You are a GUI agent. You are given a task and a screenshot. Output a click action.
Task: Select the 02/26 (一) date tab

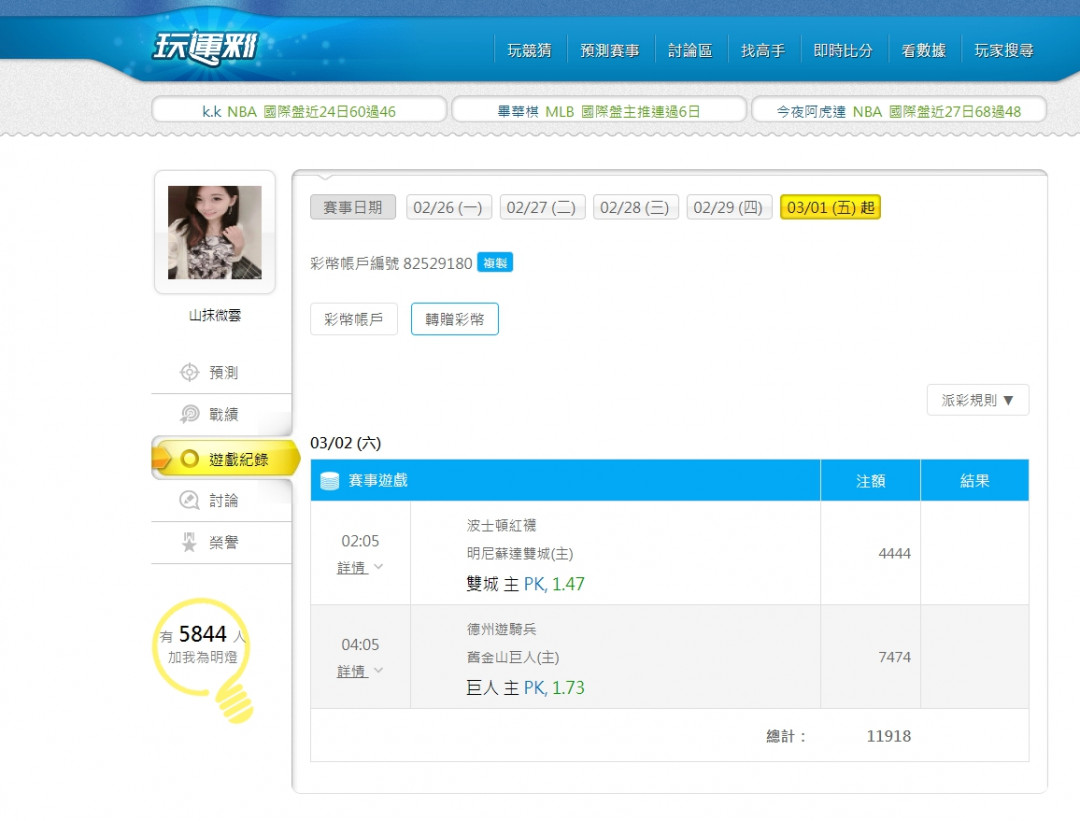tap(448, 207)
